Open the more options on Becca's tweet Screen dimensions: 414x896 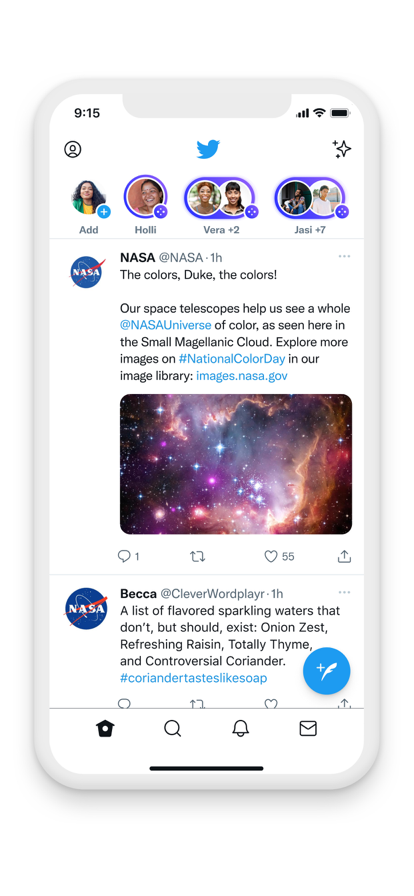pos(344,593)
